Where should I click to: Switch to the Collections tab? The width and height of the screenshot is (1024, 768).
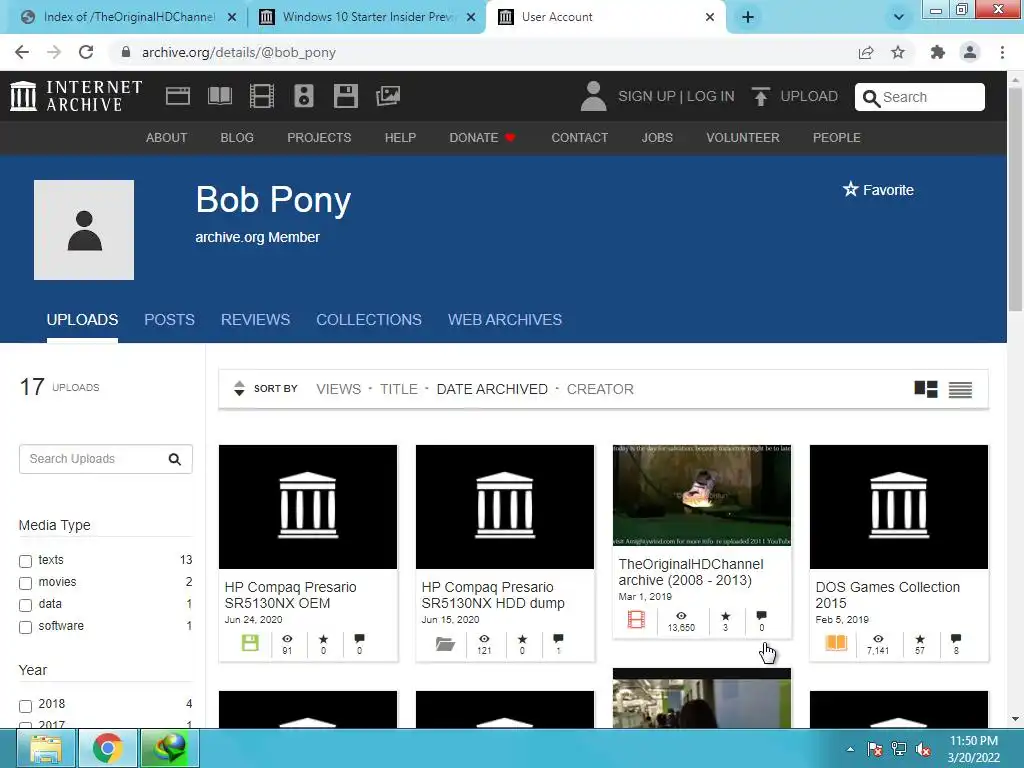tap(369, 319)
